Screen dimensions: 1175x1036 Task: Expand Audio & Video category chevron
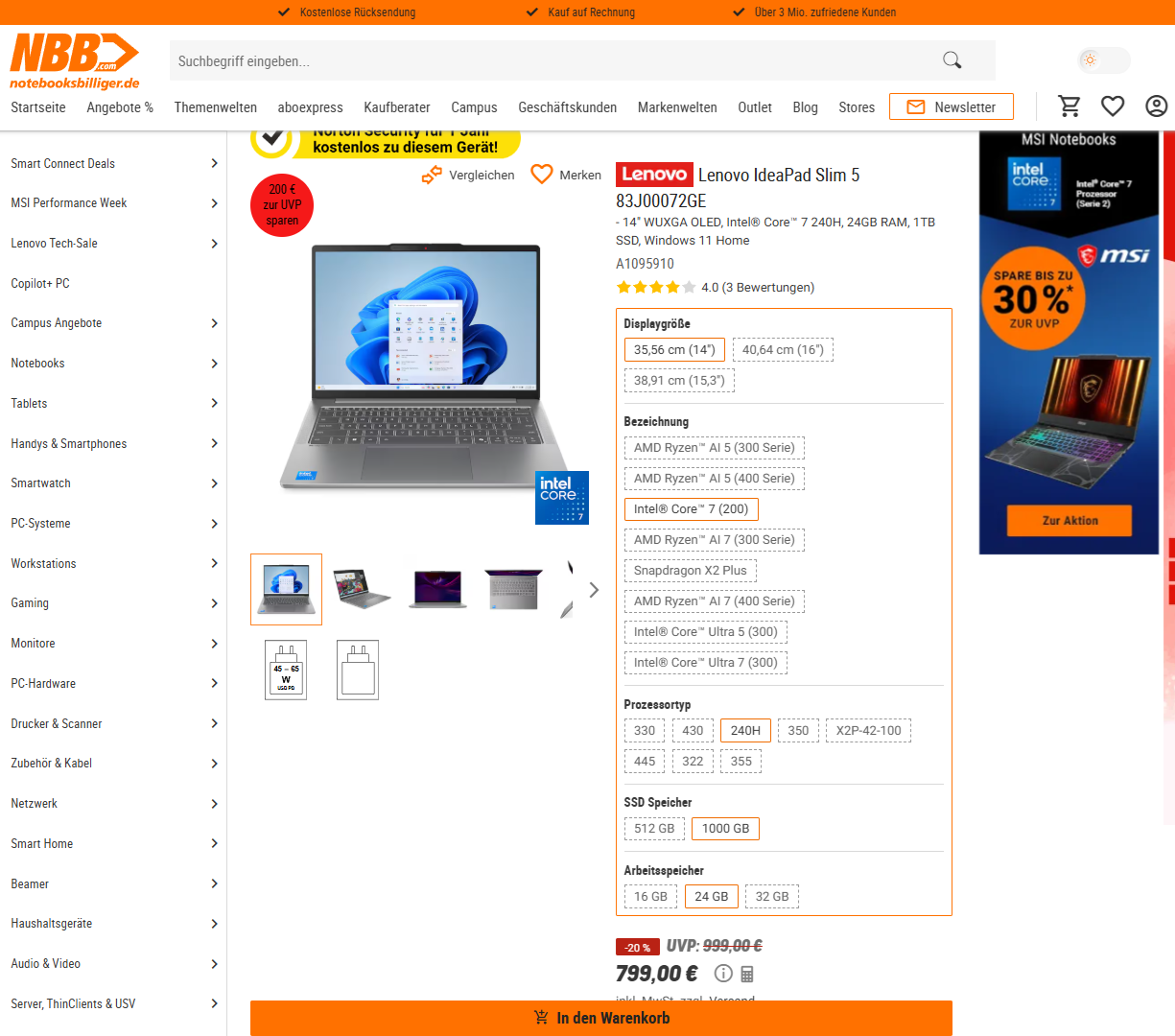tap(214, 964)
